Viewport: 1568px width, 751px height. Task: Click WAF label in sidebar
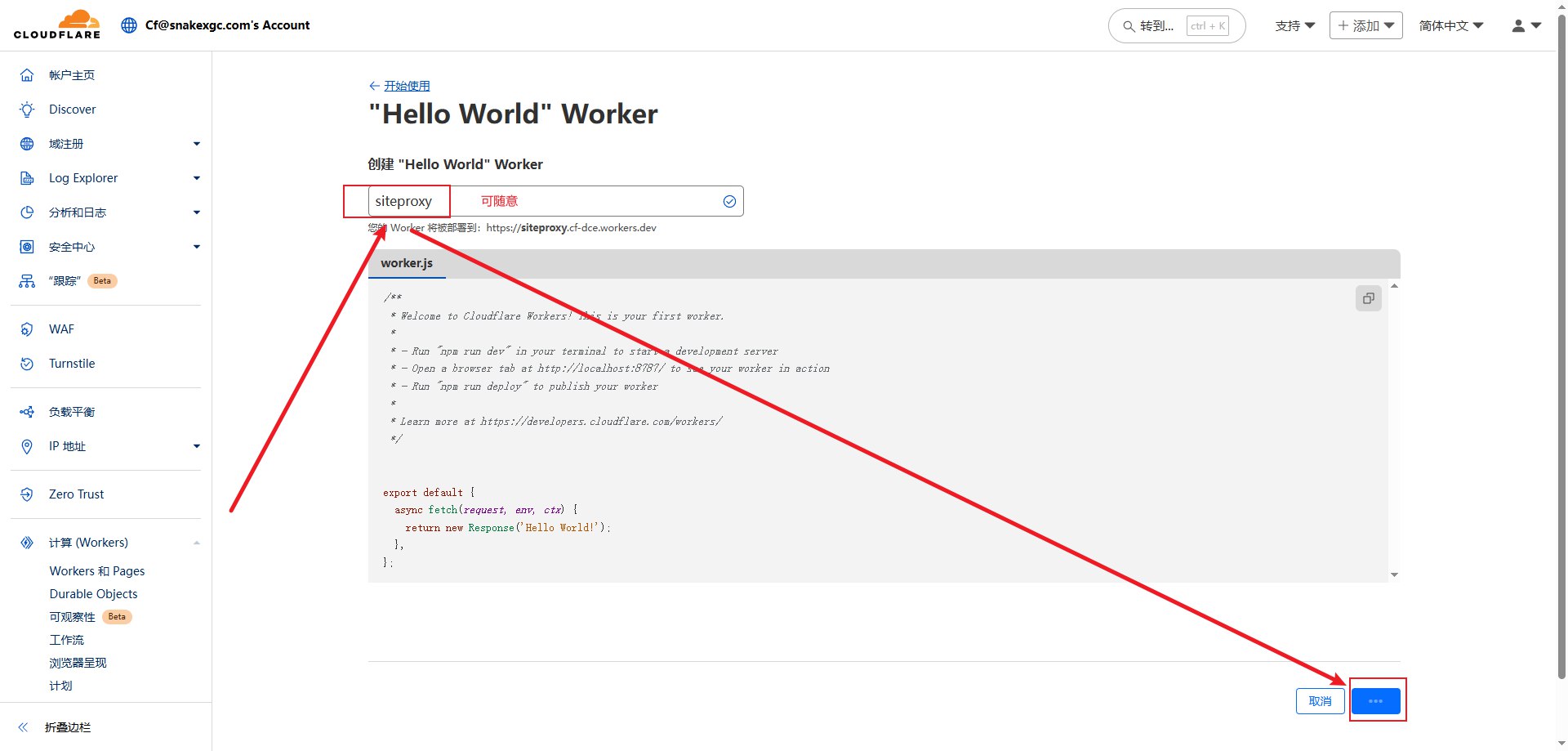pyautogui.click(x=61, y=329)
